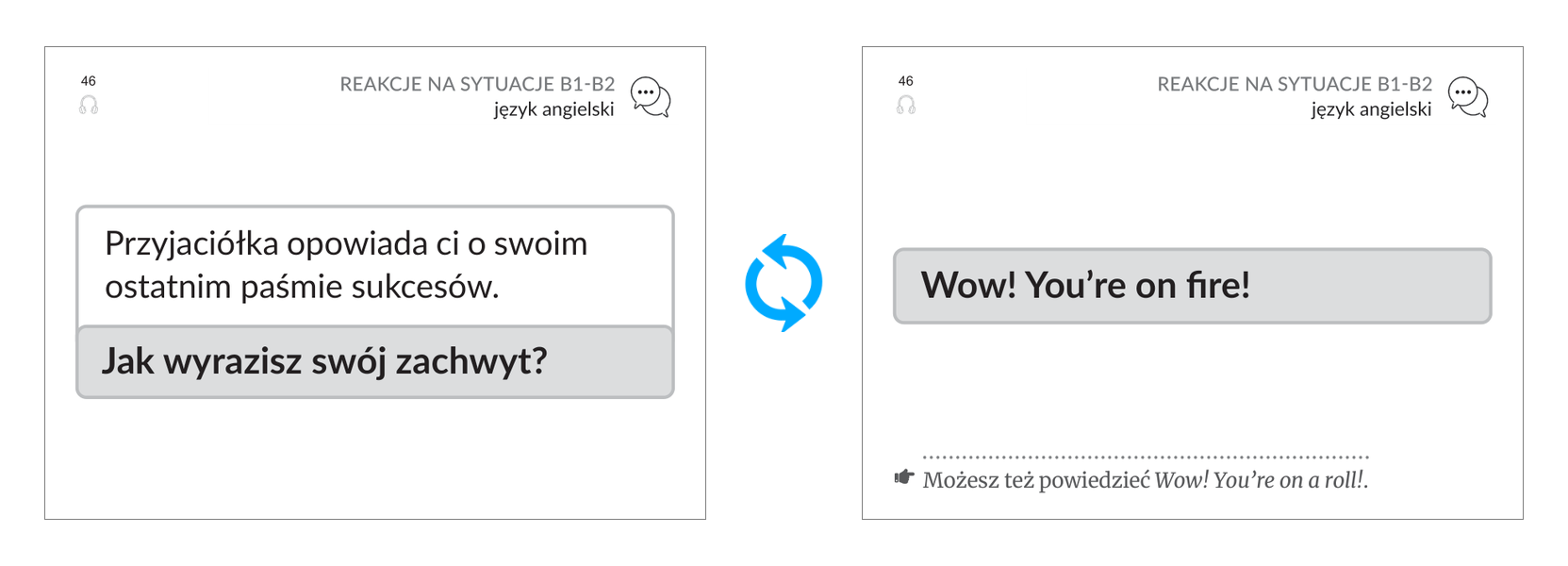Click 'język angielski' label on the left card
This screenshot has height=566, width=1568.
point(553,109)
